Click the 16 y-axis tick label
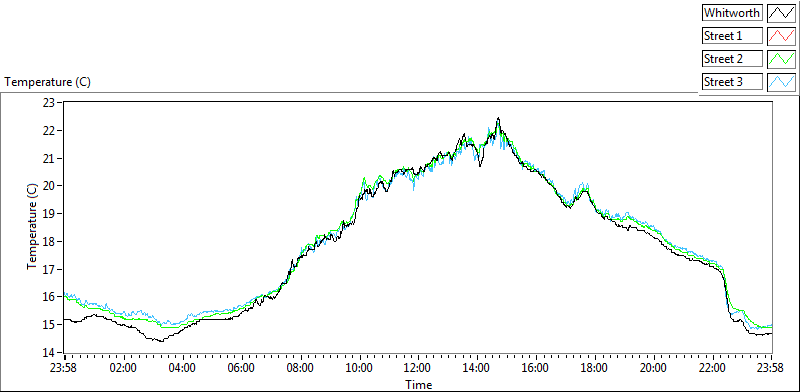The height and width of the screenshot is (392, 800). pyautogui.click(x=48, y=297)
